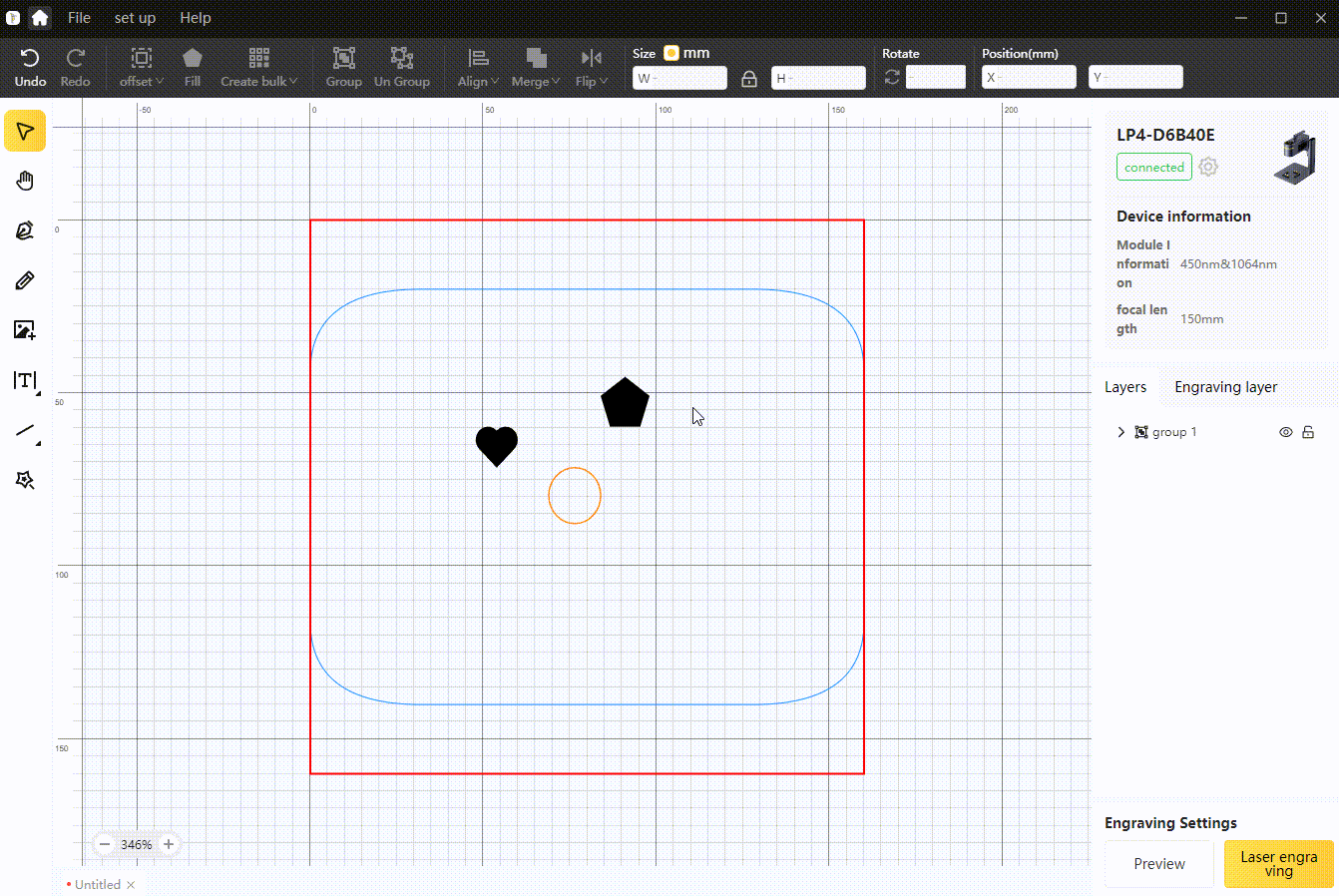Toggle the lock on group 1
Image resolution: width=1339 pixels, height=896 pixels.
tap(1307, 432)
